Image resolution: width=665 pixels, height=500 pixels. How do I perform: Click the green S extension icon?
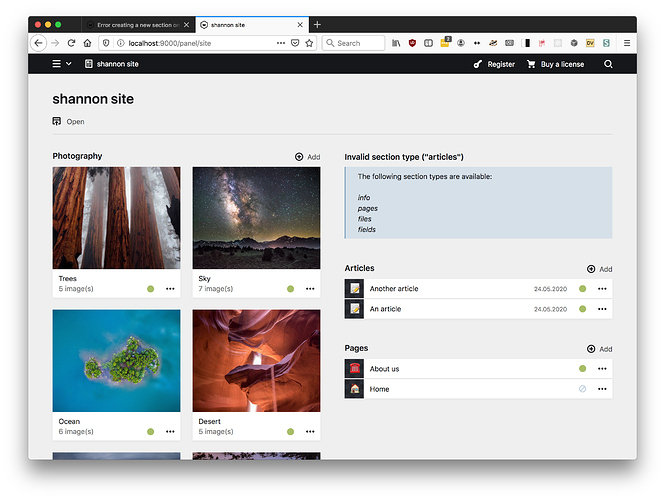point(606,43)
